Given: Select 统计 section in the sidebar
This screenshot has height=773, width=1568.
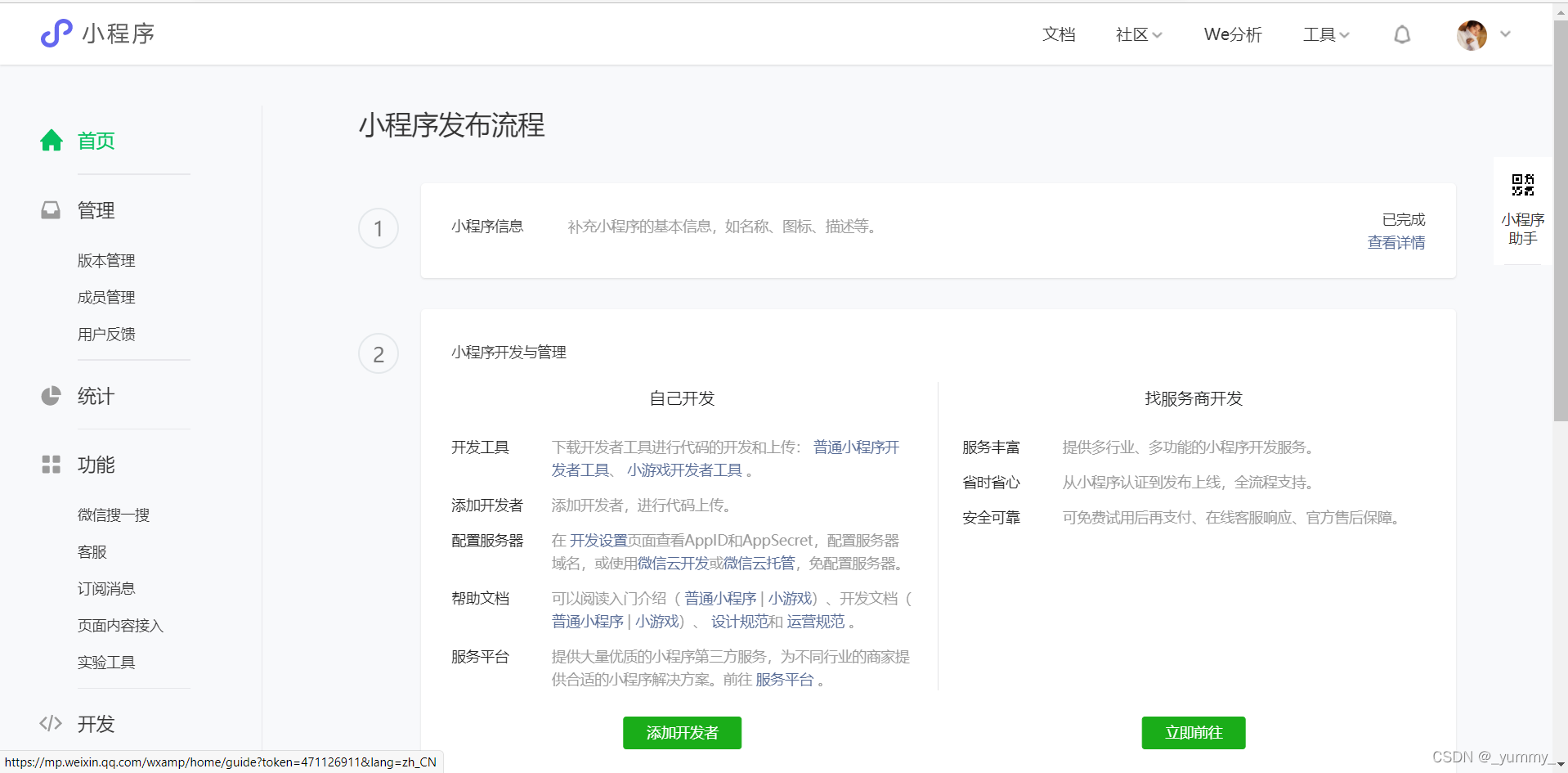Looking at the screenshot, I should [96, 396].
